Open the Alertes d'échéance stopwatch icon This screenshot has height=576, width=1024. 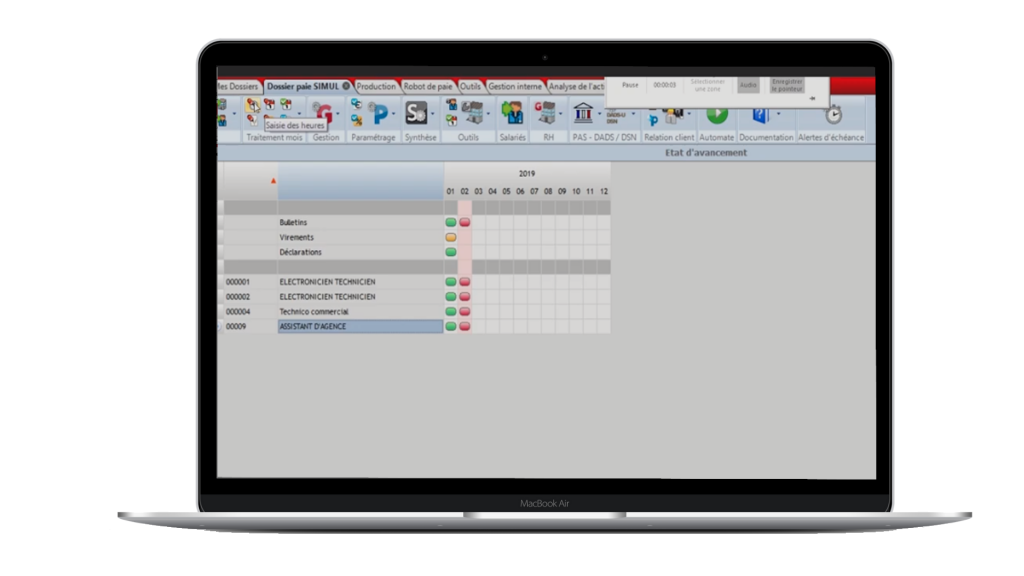pyautogui.click(x=833, y=114)
